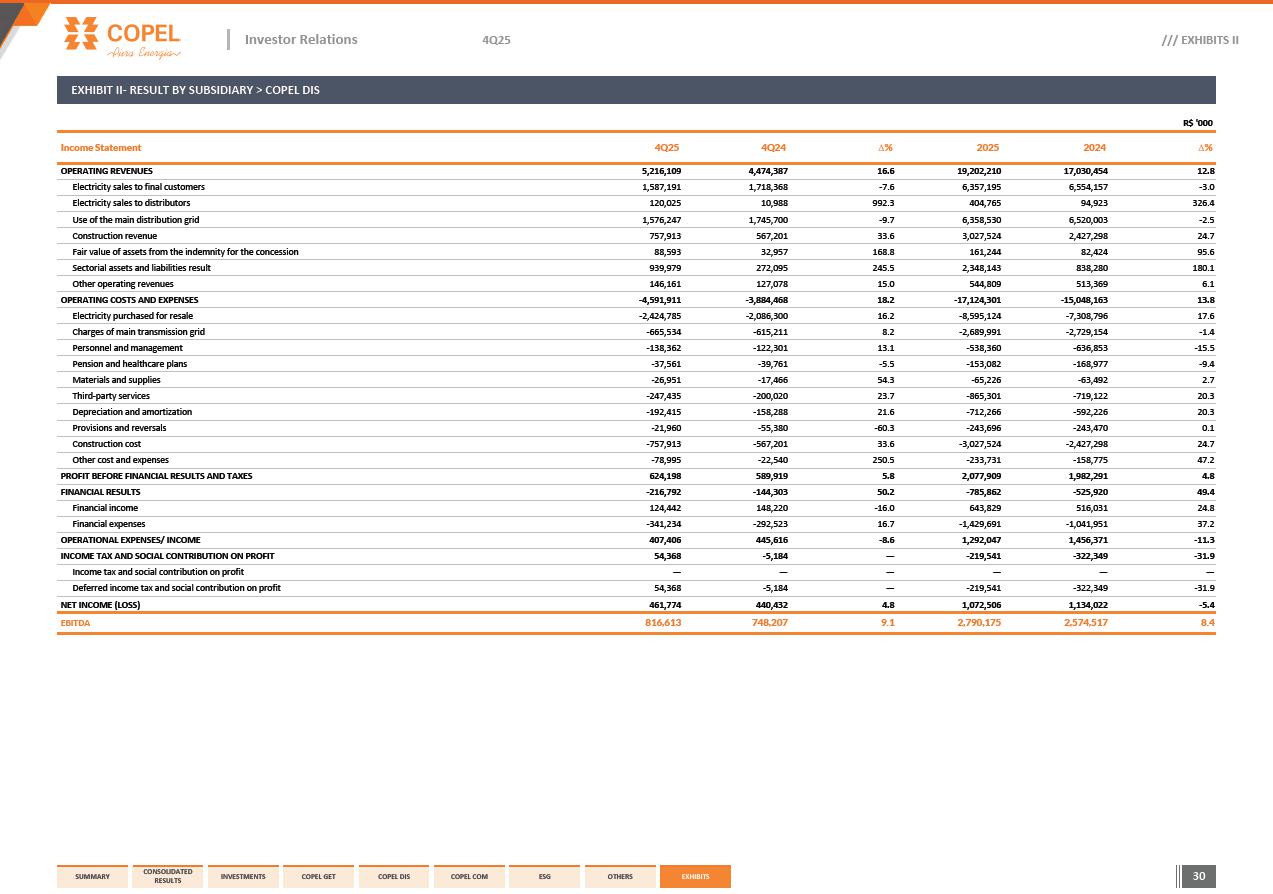Click the EXHIBITS II label at top right
This screenshot has height=894, width=1273.
coord(1200,40)
